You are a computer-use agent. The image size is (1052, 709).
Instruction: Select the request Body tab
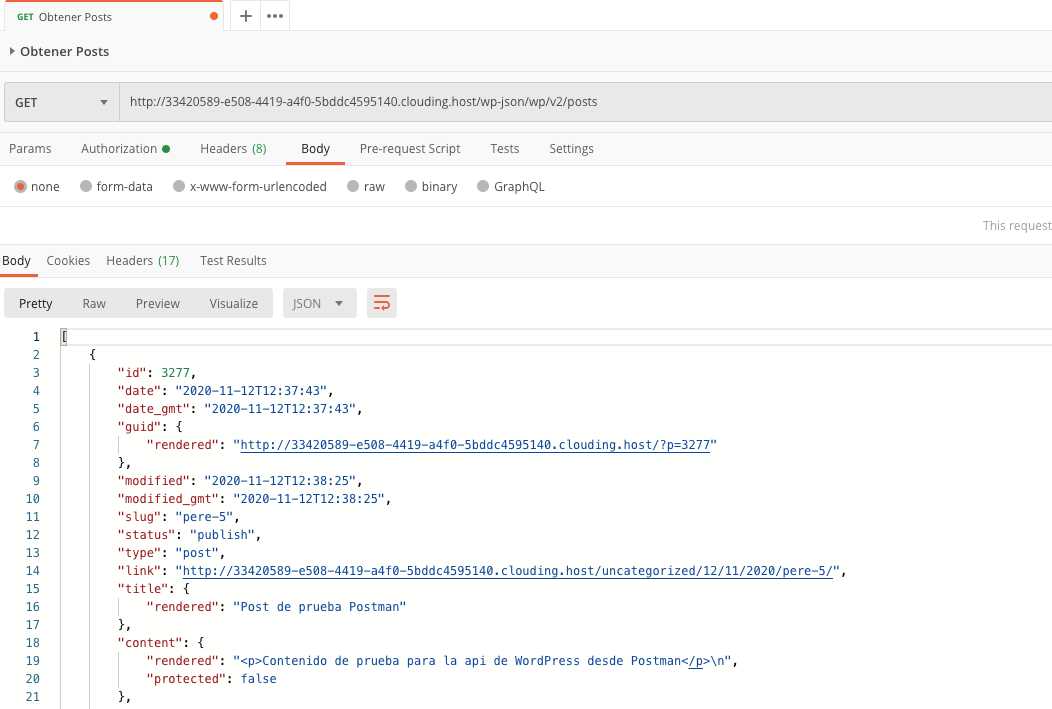(x=315, y=149)
